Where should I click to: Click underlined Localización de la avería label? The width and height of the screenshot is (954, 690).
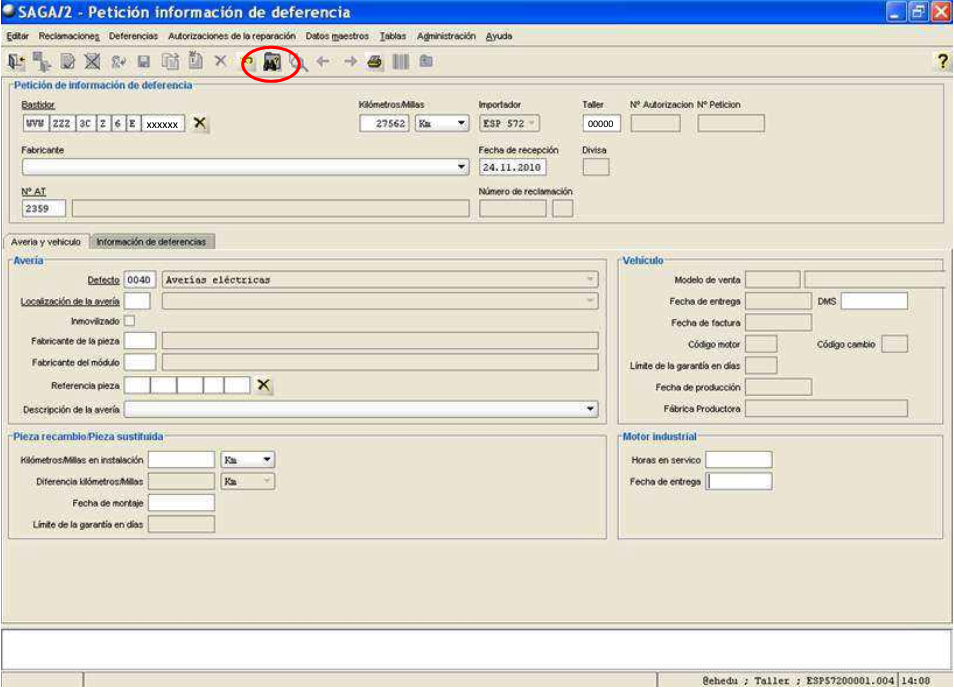[70, 301]
